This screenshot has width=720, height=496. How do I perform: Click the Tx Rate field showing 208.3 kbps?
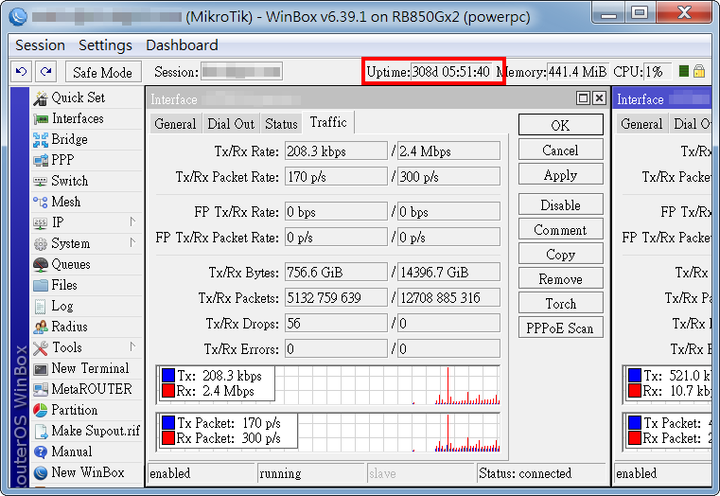tap(336, 151)
